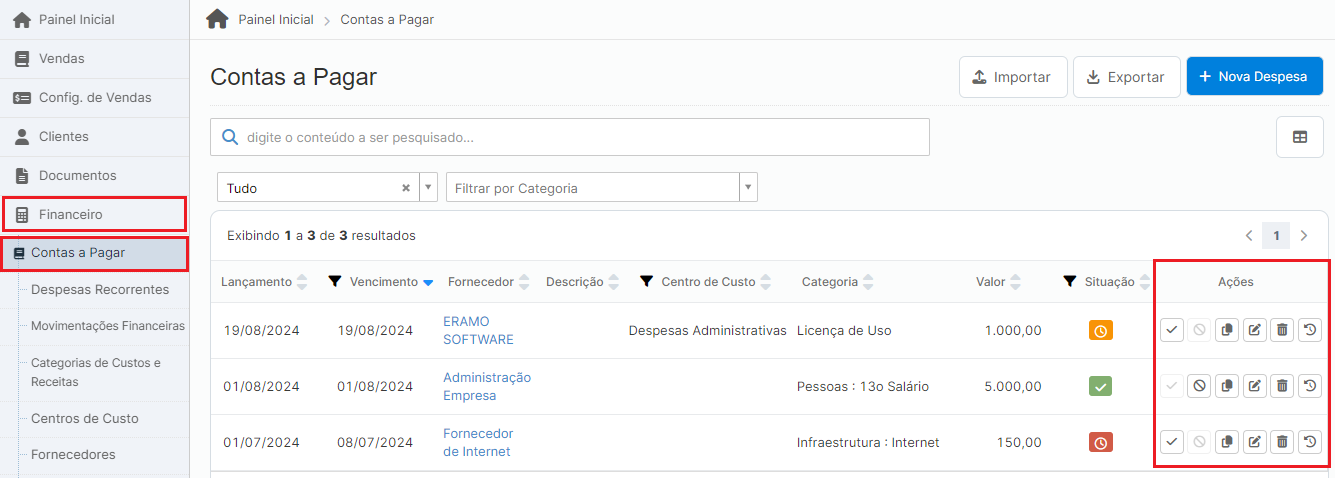Sort by the Valor column
The image size is (1335, 478).
pos(1017,282)
